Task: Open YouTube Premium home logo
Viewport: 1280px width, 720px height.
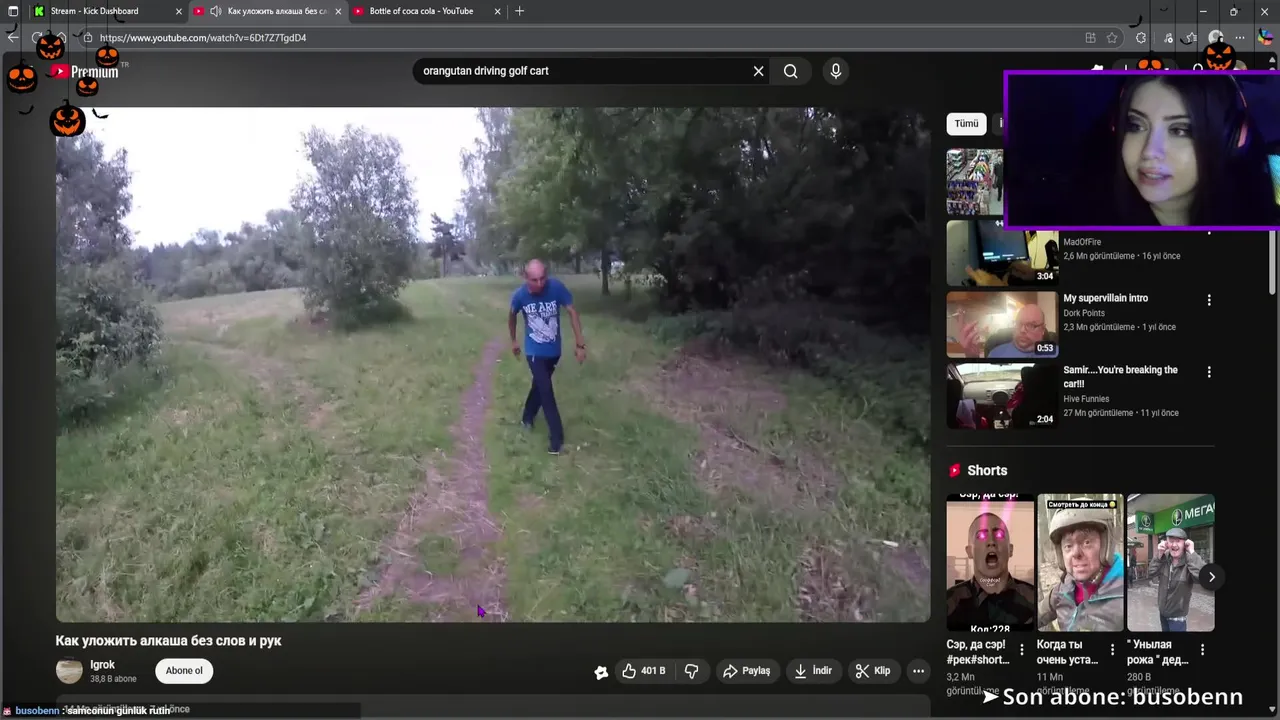Action: [x=85, y=71]
